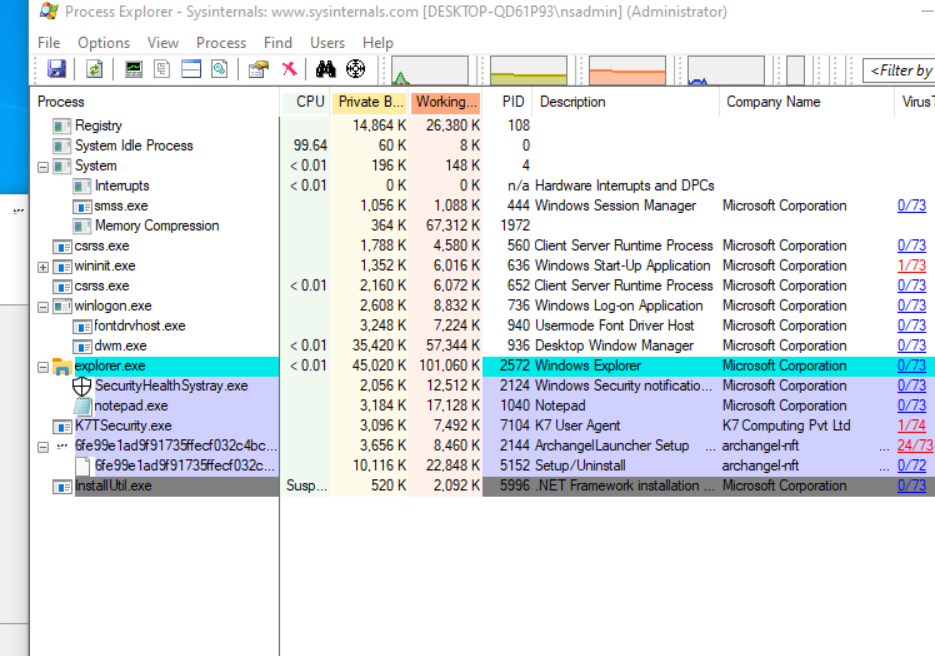Open System Information graph icon

(x=133, y=69)
